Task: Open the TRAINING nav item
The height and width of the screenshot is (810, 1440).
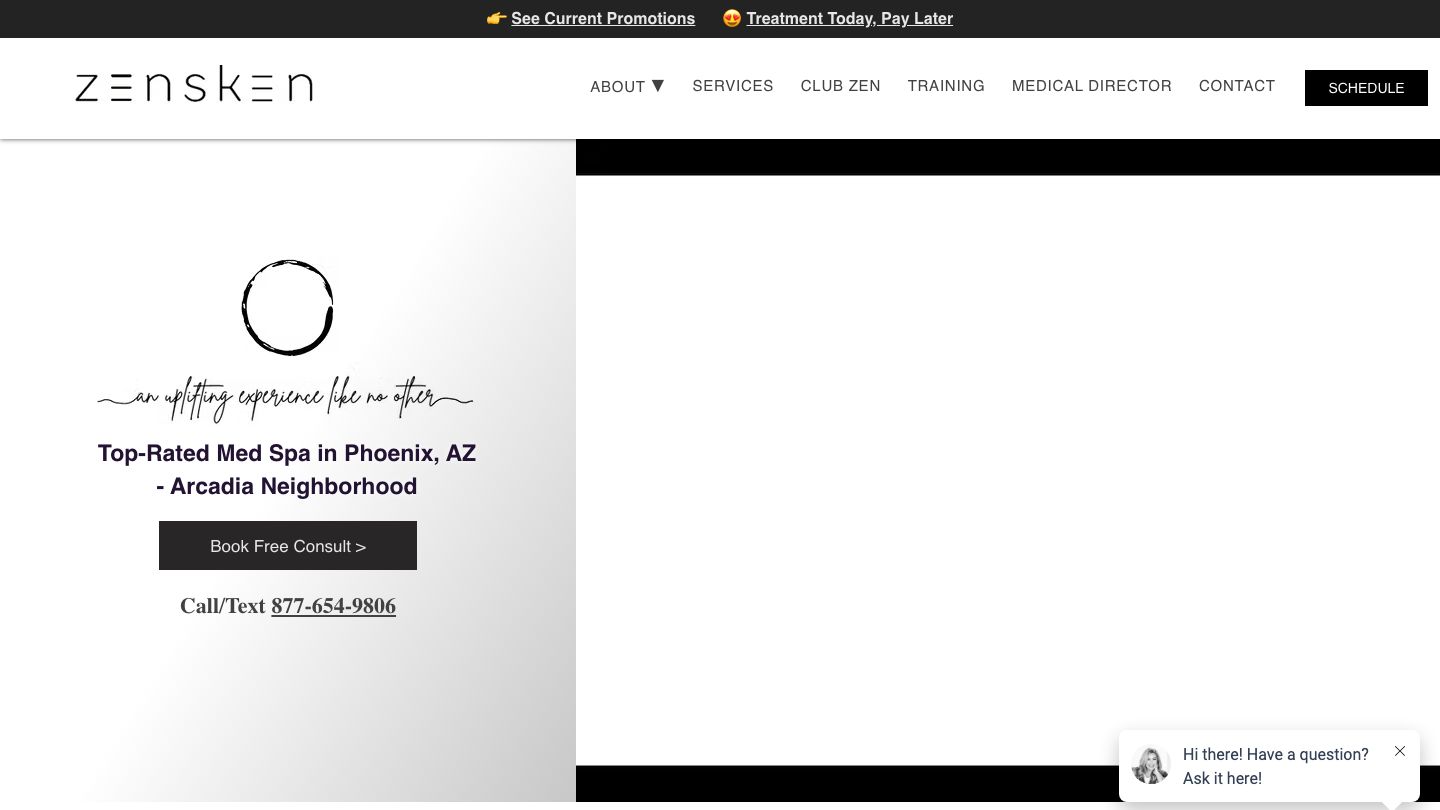Action: coord(946,86)
